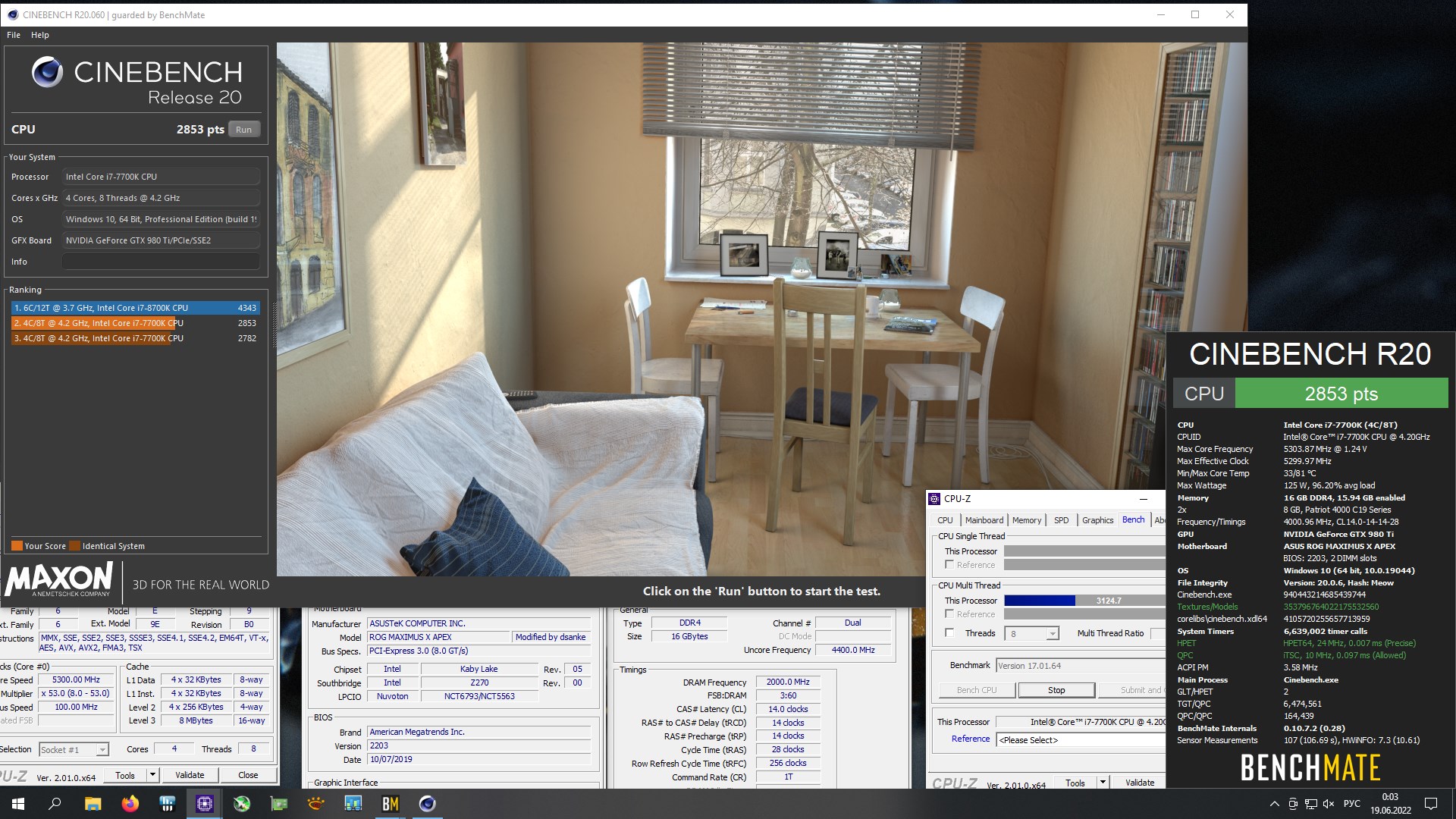Image resolution: width=1456 pixels, height=819 pixels.
Task: Switch to SPD tab in CPU-Z
Action: pos(1062,520)
